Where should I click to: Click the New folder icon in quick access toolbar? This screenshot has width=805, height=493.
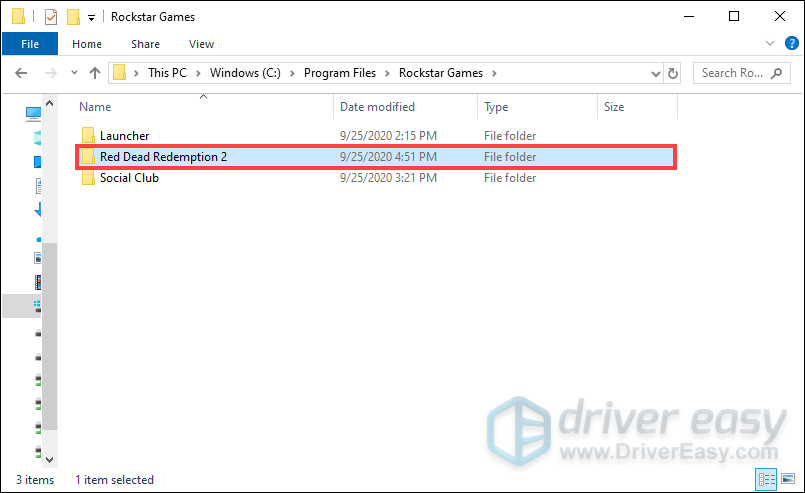click(73, 17)
